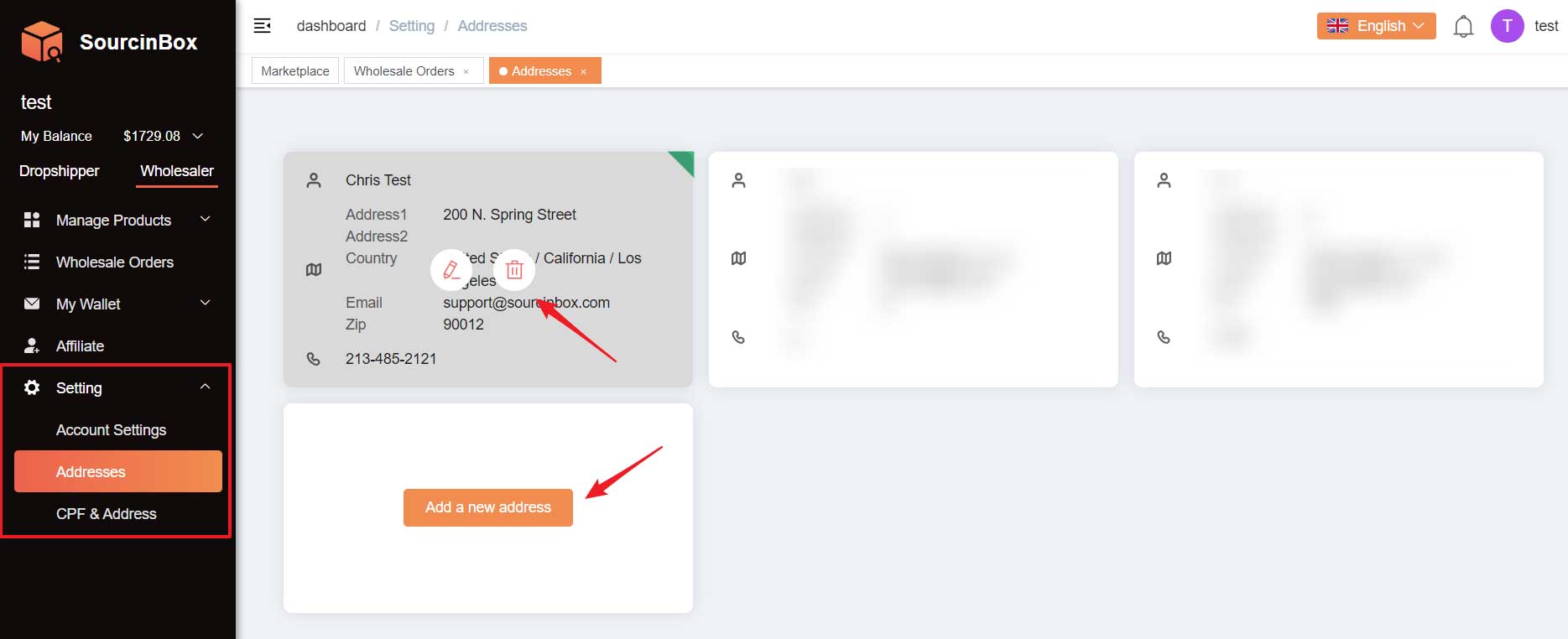The width and height of the screenshot is (1568, 639).
Task: Open the notifications bell
Action: click(1463, 27)
